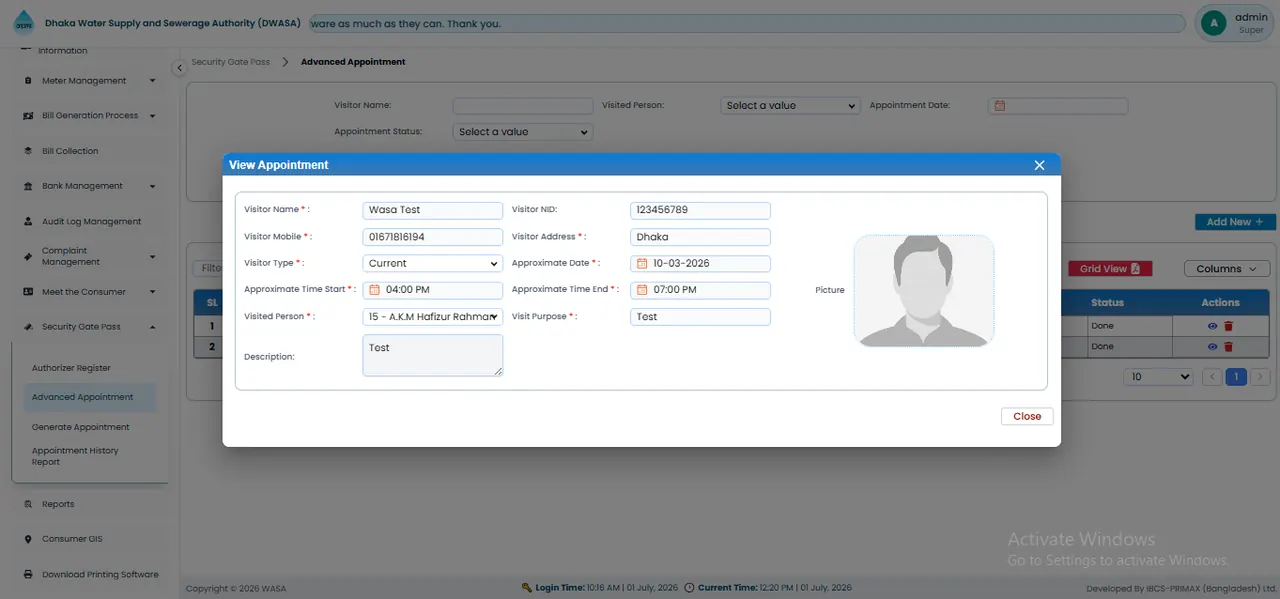Delete the second row with trash icon
Image resolution: width=1280 pixels, height=599 pixels.
tap(1229, 347)
